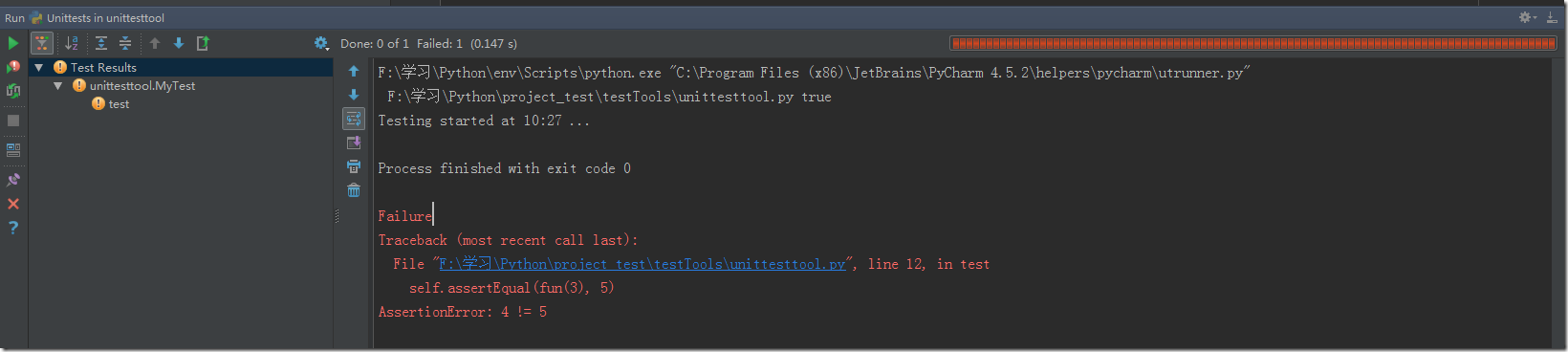Open the unittesttool.py traceback link
1568x352 pixels.
[x=642, y=264]
